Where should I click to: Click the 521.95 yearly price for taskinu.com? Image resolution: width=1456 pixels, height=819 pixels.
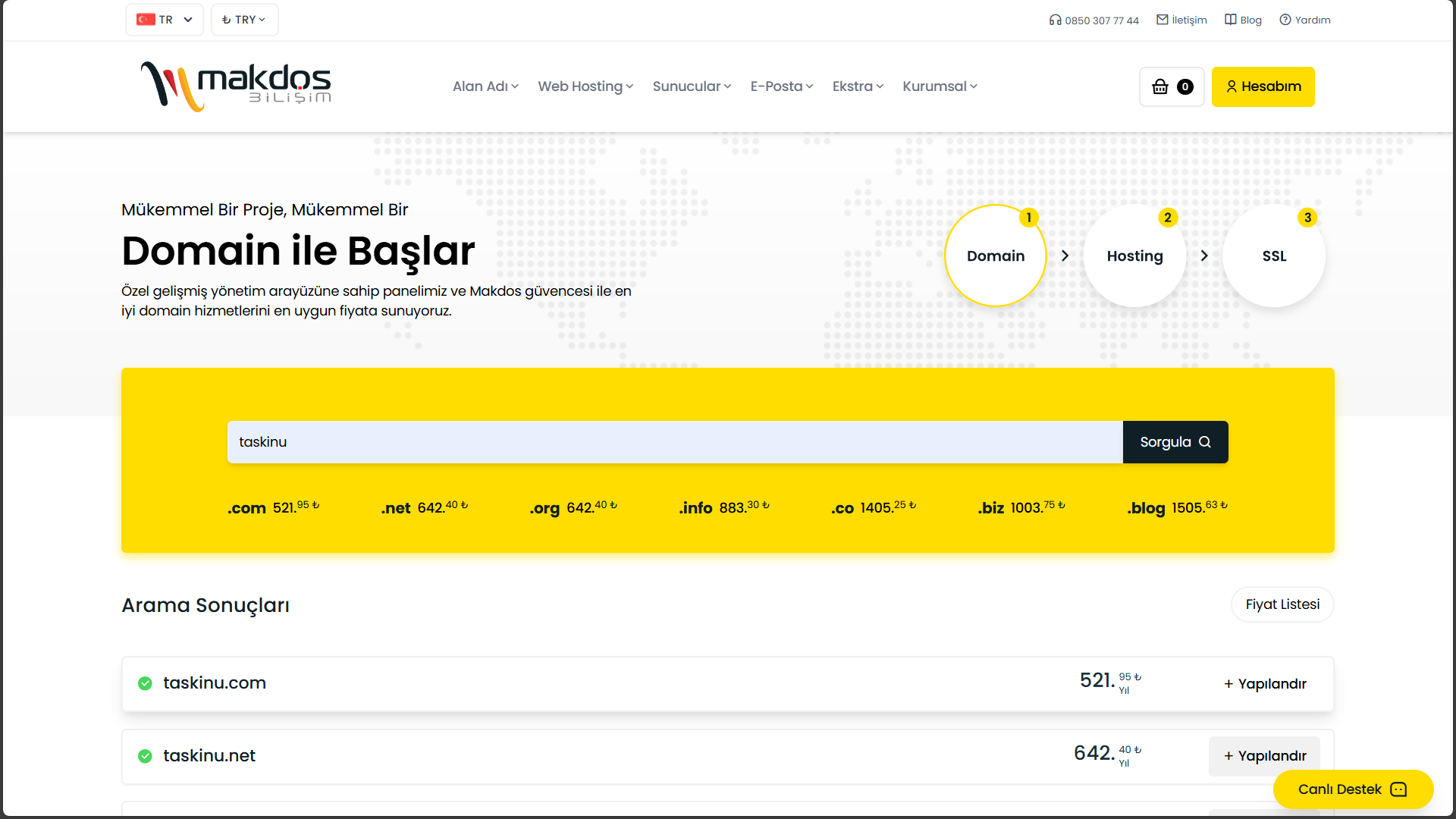[x=1111, y=682]
